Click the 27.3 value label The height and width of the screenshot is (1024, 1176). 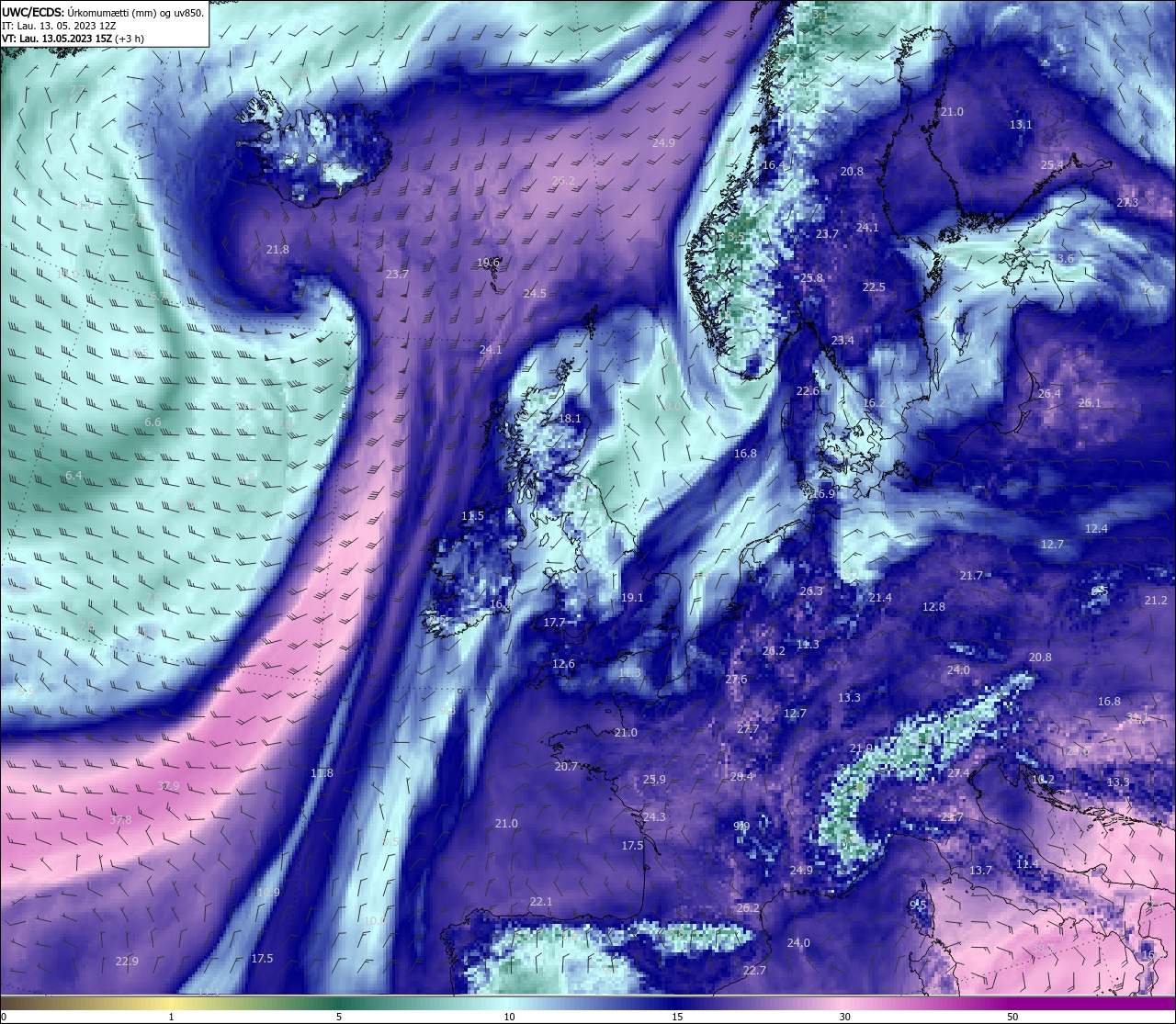pyautogui.click(x=1127, y=203)
